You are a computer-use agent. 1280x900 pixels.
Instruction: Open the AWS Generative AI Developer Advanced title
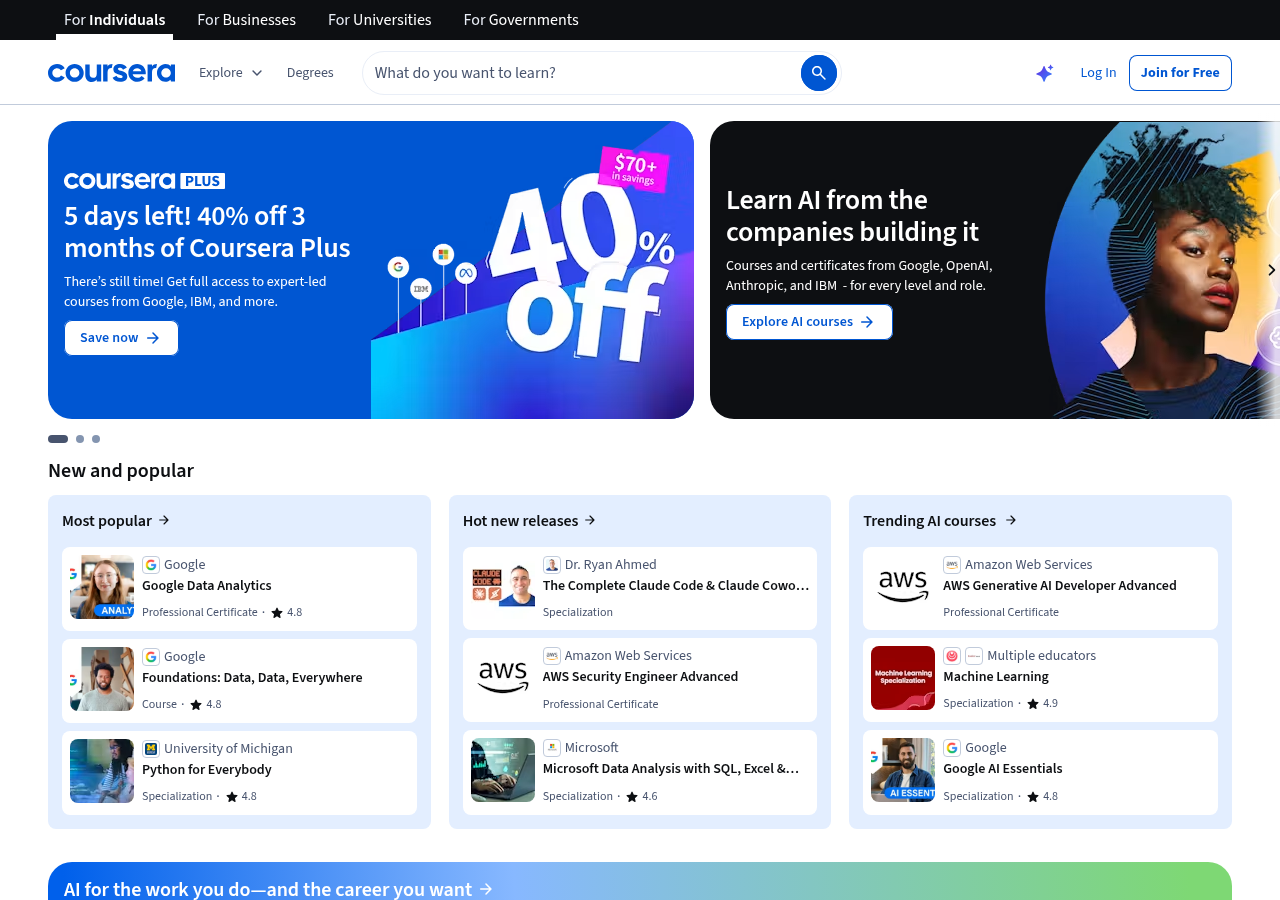pyautogui.click(x=1060, y=586)
